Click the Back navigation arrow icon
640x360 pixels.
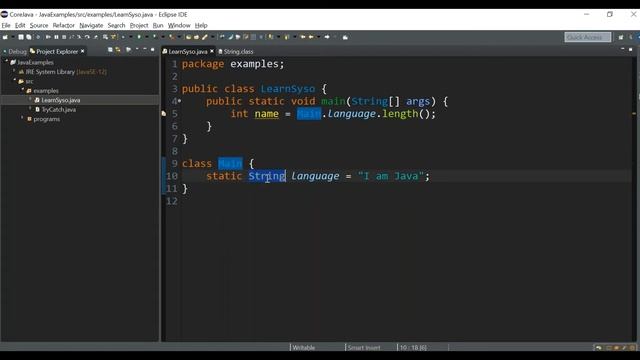point(311,37)
